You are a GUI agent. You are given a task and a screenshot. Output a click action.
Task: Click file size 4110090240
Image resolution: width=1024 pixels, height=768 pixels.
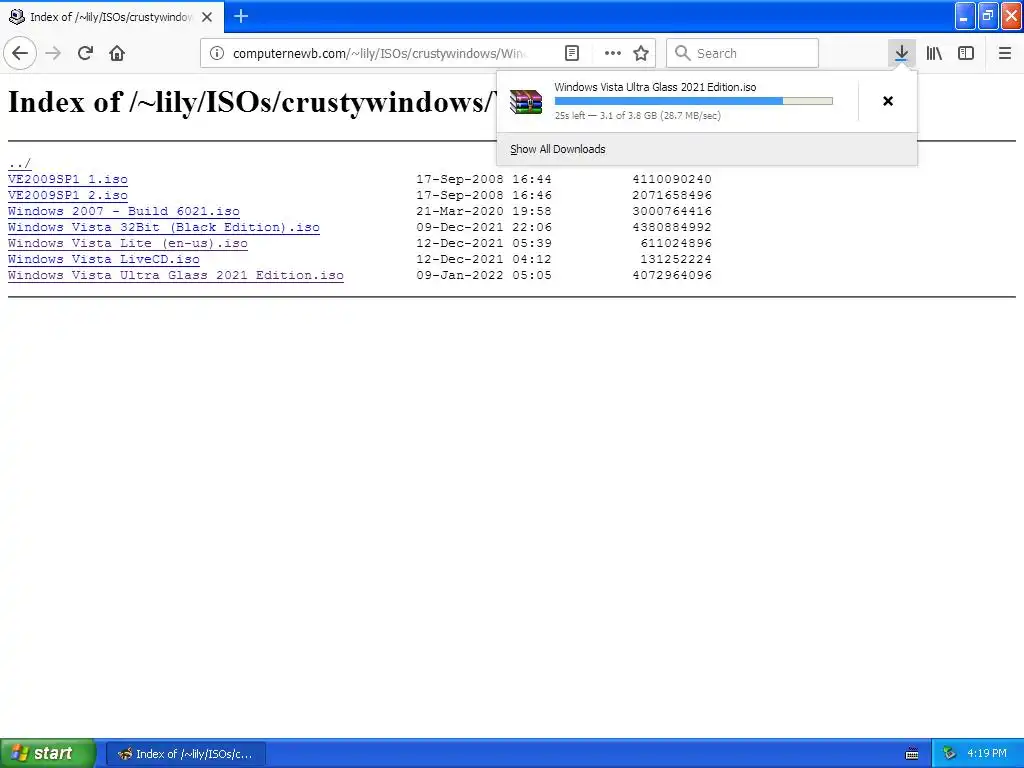[x=672, y=179]
